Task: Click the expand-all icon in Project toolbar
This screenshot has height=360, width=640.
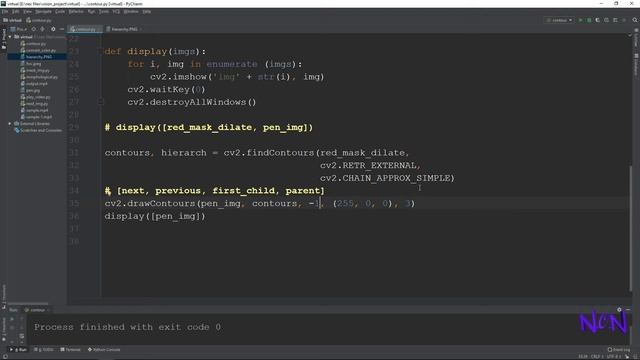Action: coord(42,29)
